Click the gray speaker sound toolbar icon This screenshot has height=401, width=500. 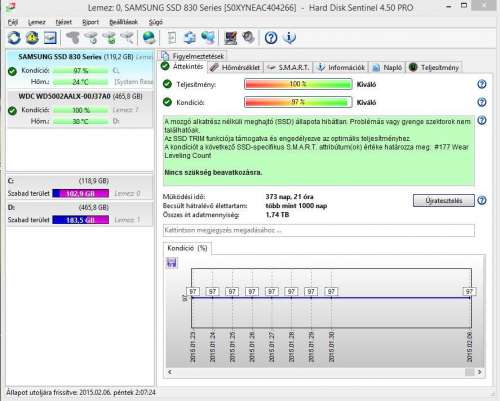point(248,38)
